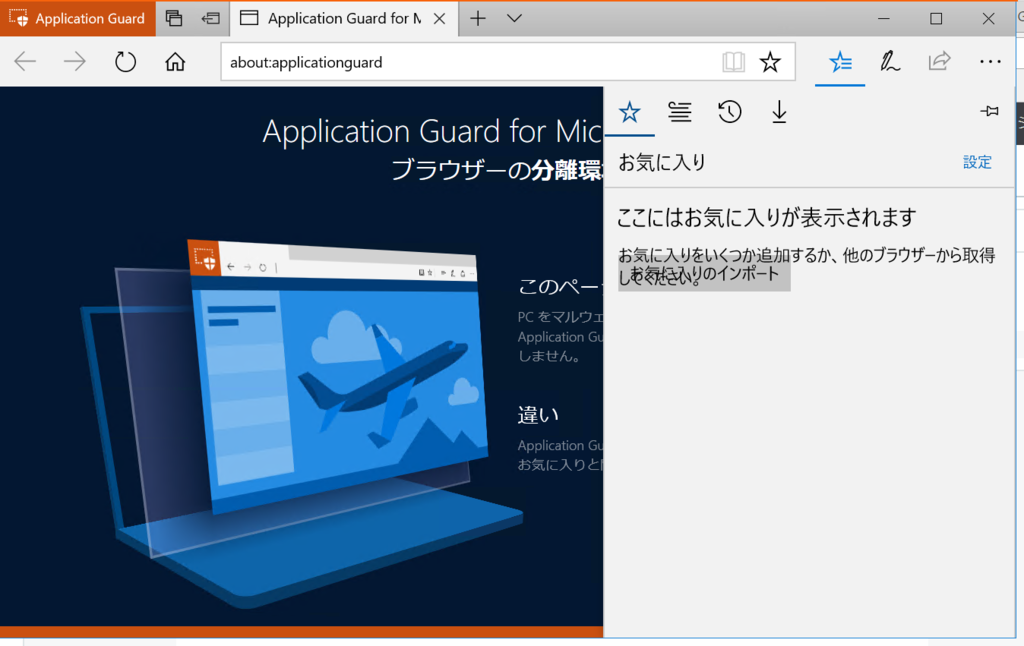Open the Settings and more menu
This screenshot has height=646, width=1024.
tap(990, 62)
